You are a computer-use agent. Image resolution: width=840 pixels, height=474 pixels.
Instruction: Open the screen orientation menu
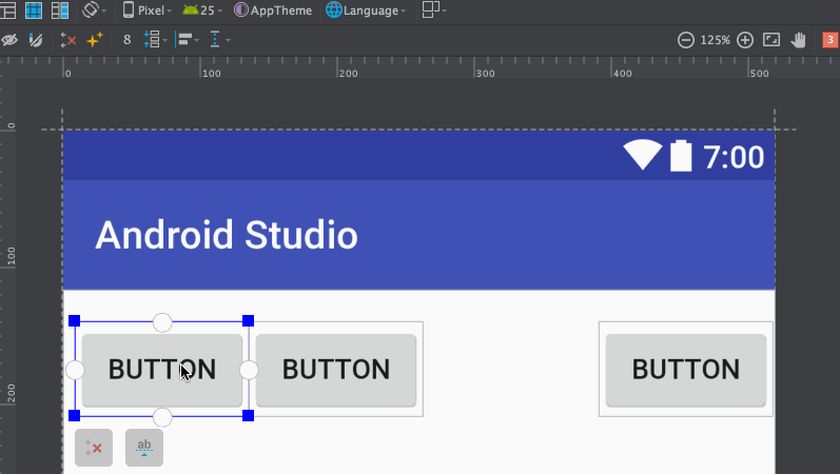click(93, 10)
